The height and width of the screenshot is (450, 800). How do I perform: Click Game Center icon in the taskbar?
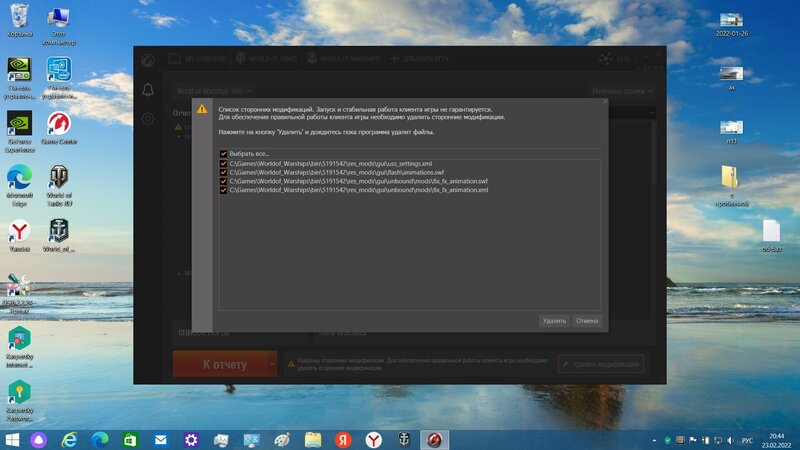click(434, 440)
